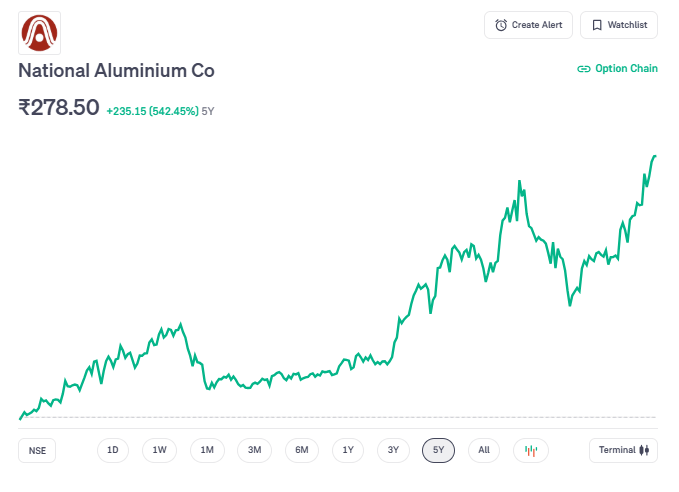The width and height of the screenshot is (679, 492).
Task: Choose the 1M chart period
Action: point(207,451)
